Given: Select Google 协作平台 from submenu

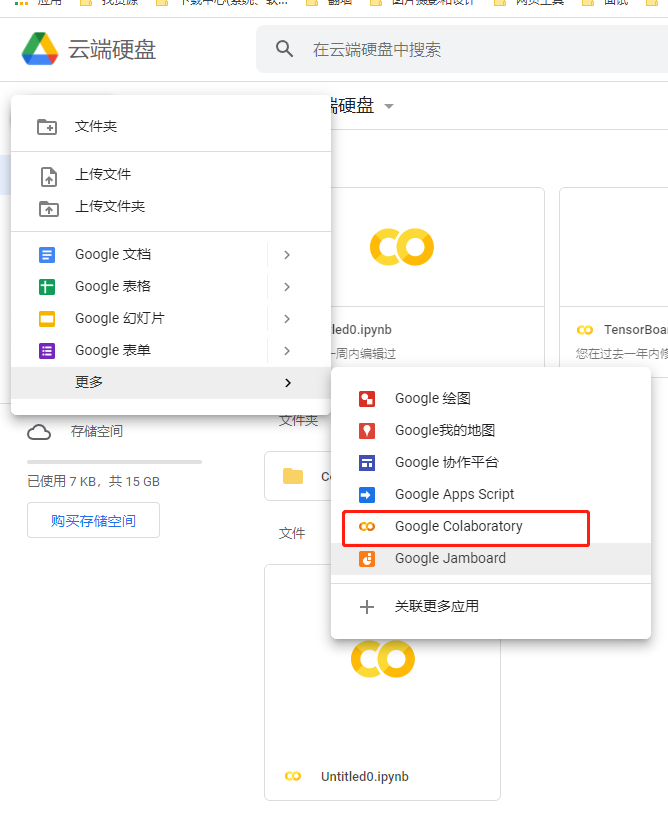Looking at the screenshot, I should pos(491,462).
